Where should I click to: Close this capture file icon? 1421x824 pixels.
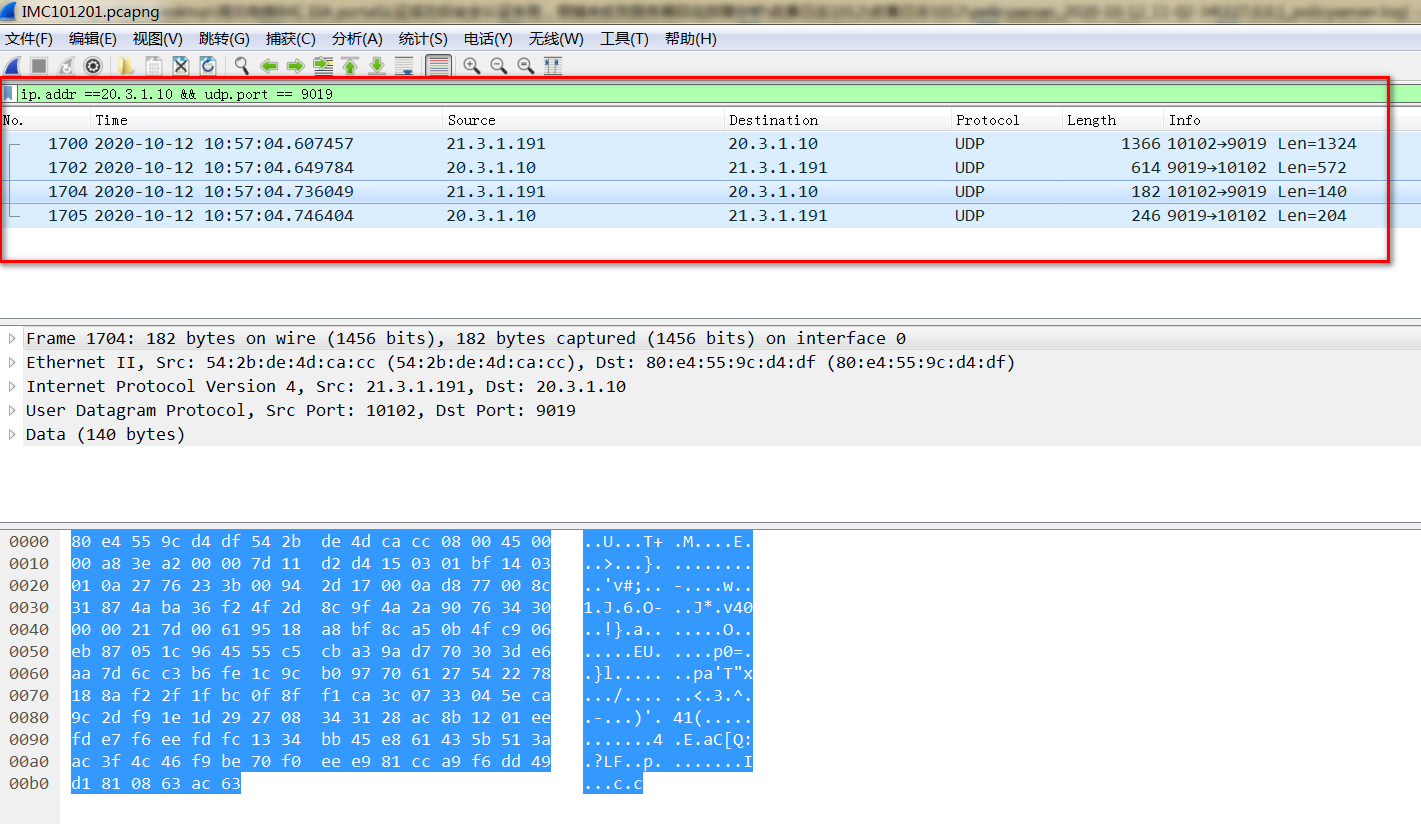[x=181, y=66]
